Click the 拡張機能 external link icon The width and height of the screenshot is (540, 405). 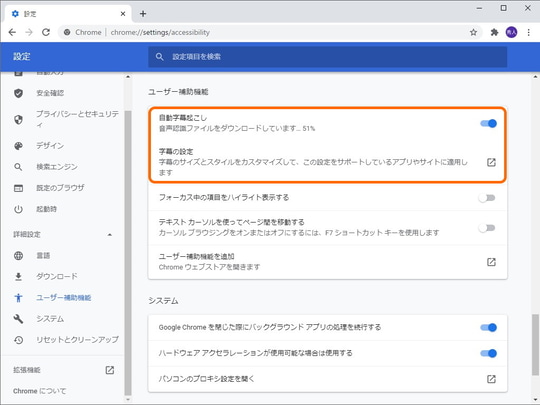coord(110,370)
